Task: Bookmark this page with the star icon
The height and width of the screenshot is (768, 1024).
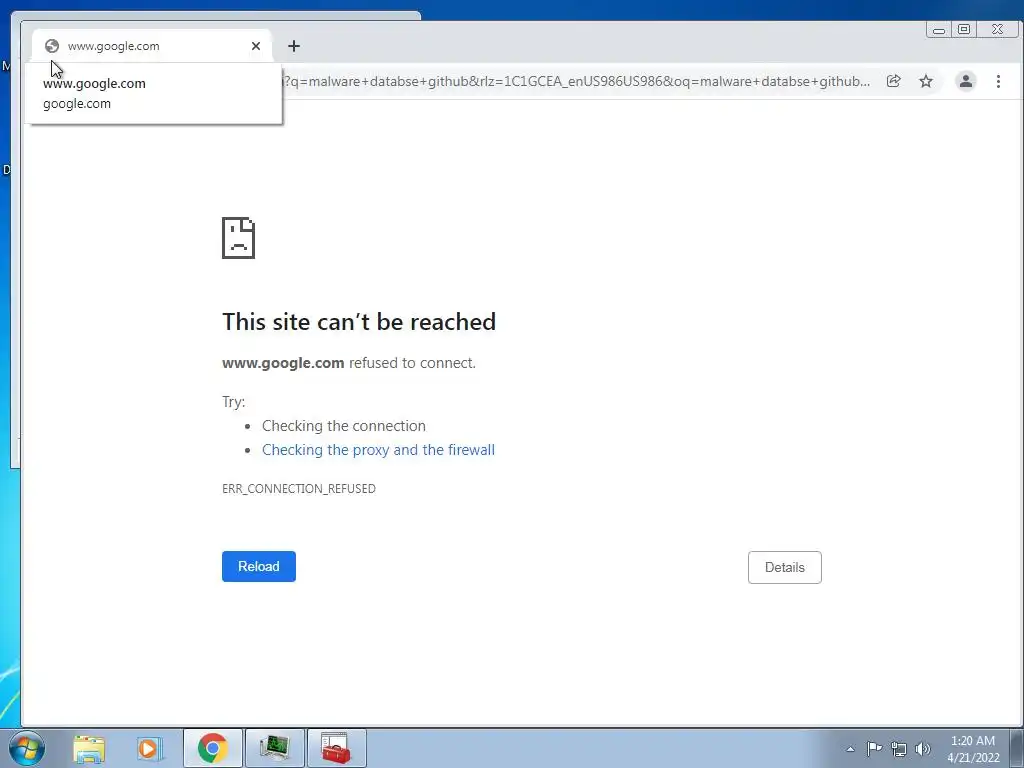Action: pos(926,81)
